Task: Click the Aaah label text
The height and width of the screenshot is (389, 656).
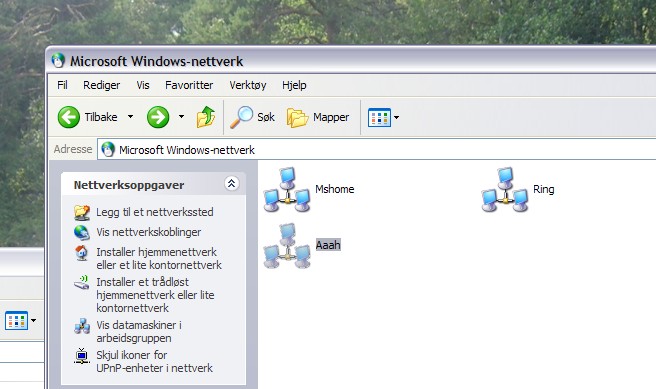Action: click(x=328, y=245)
